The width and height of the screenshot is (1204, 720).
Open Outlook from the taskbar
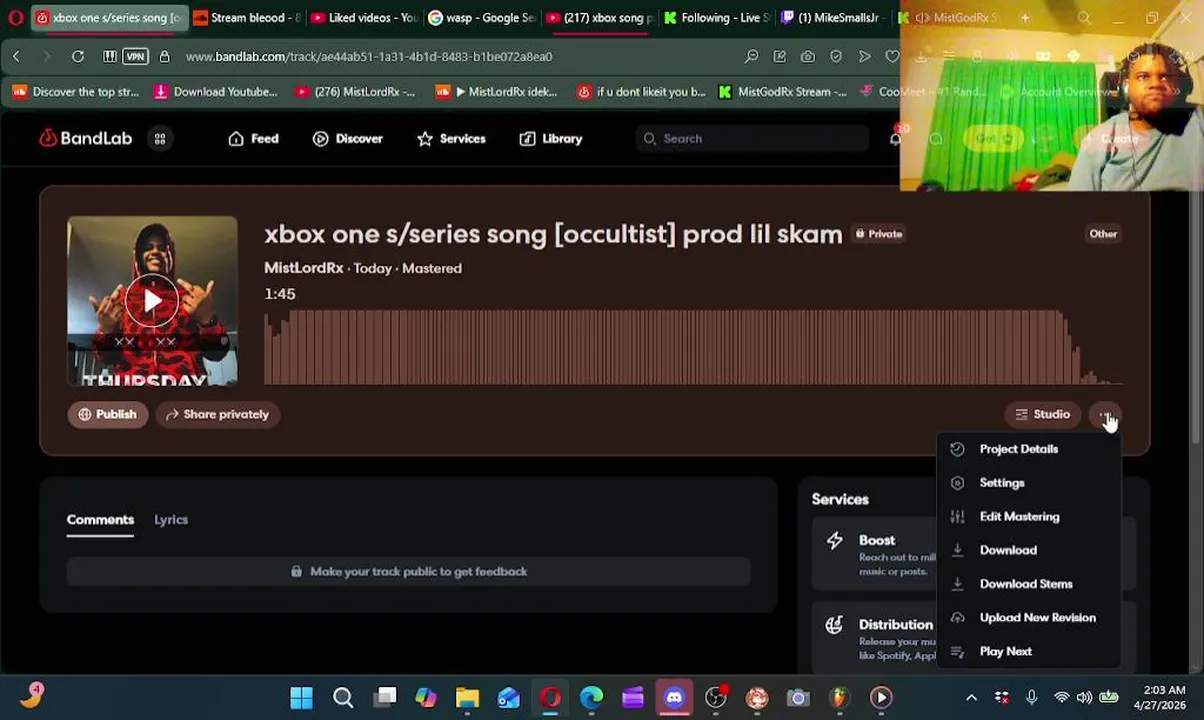pos(509,698)
